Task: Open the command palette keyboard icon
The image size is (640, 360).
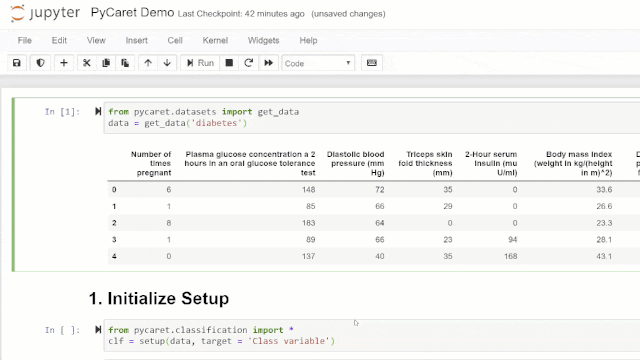Action: 372,63
